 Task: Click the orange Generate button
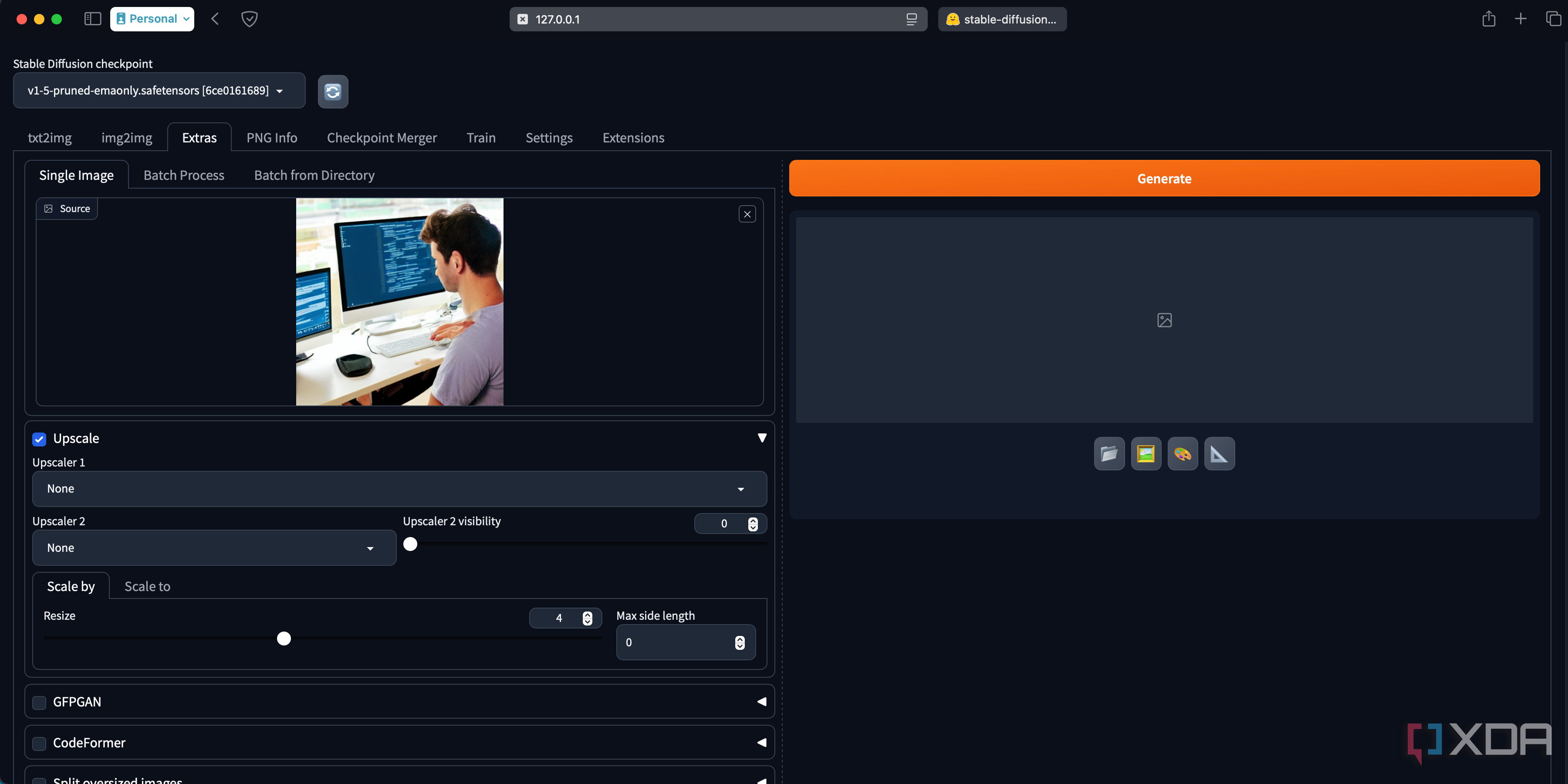click(1164, 178)
